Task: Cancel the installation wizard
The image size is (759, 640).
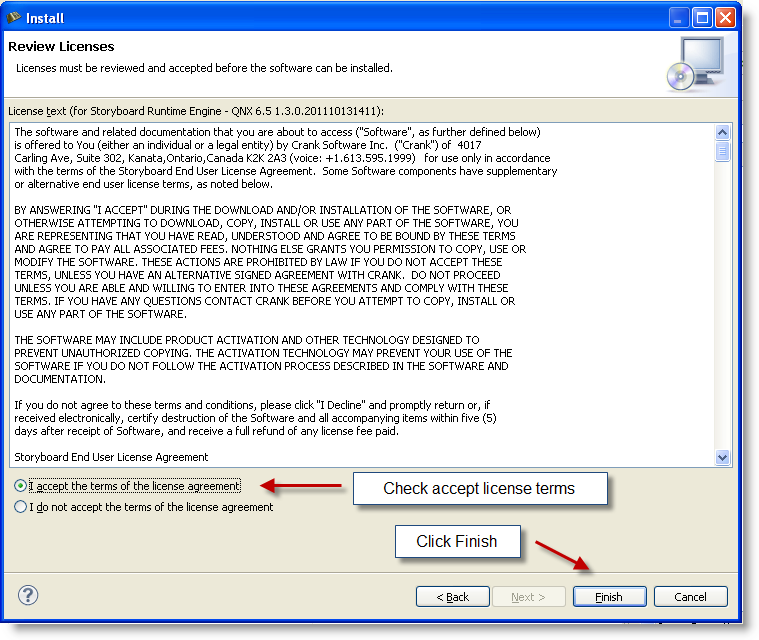Action: click(x=690, y=597)
